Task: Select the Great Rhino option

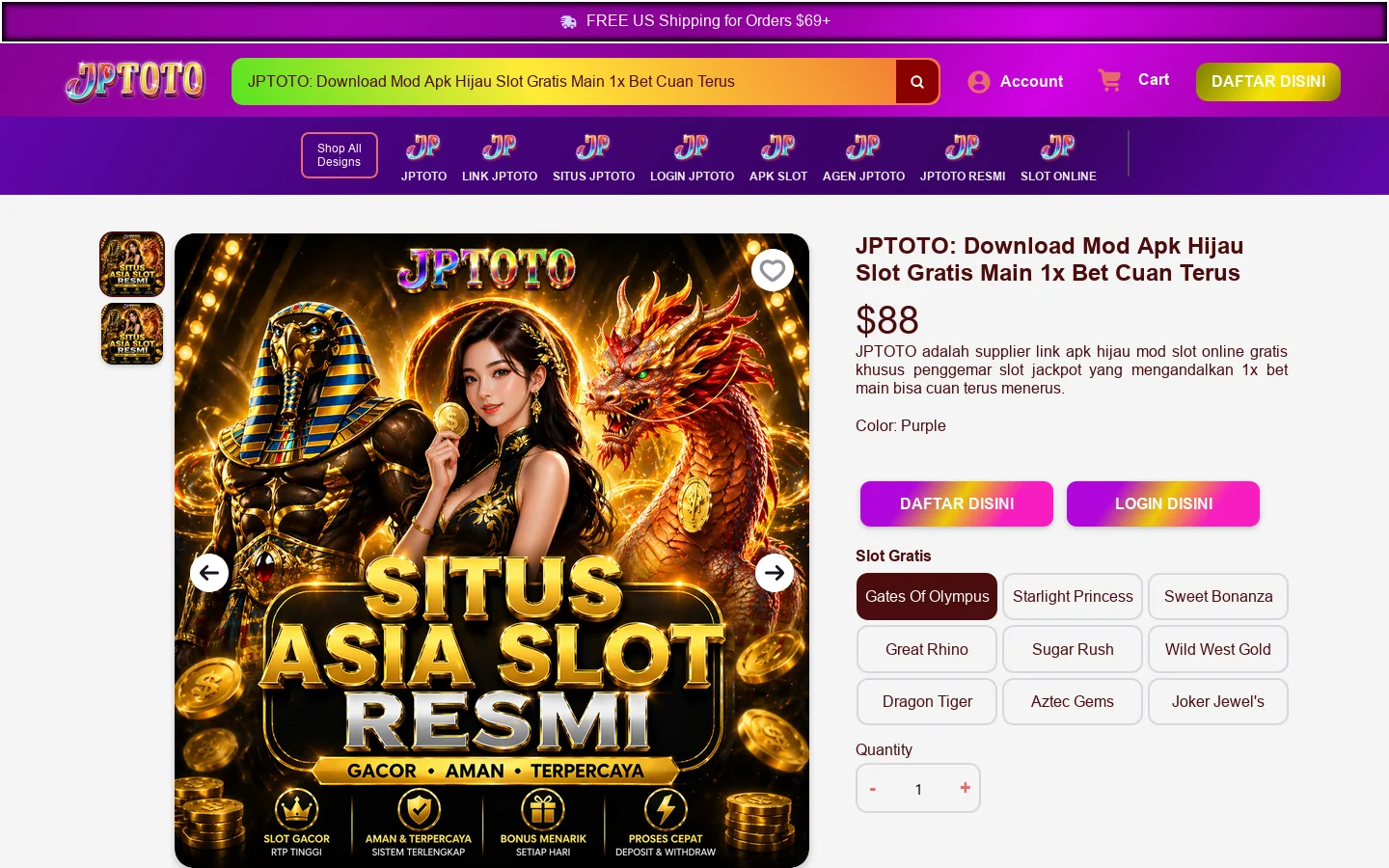Action: point(927,650)
